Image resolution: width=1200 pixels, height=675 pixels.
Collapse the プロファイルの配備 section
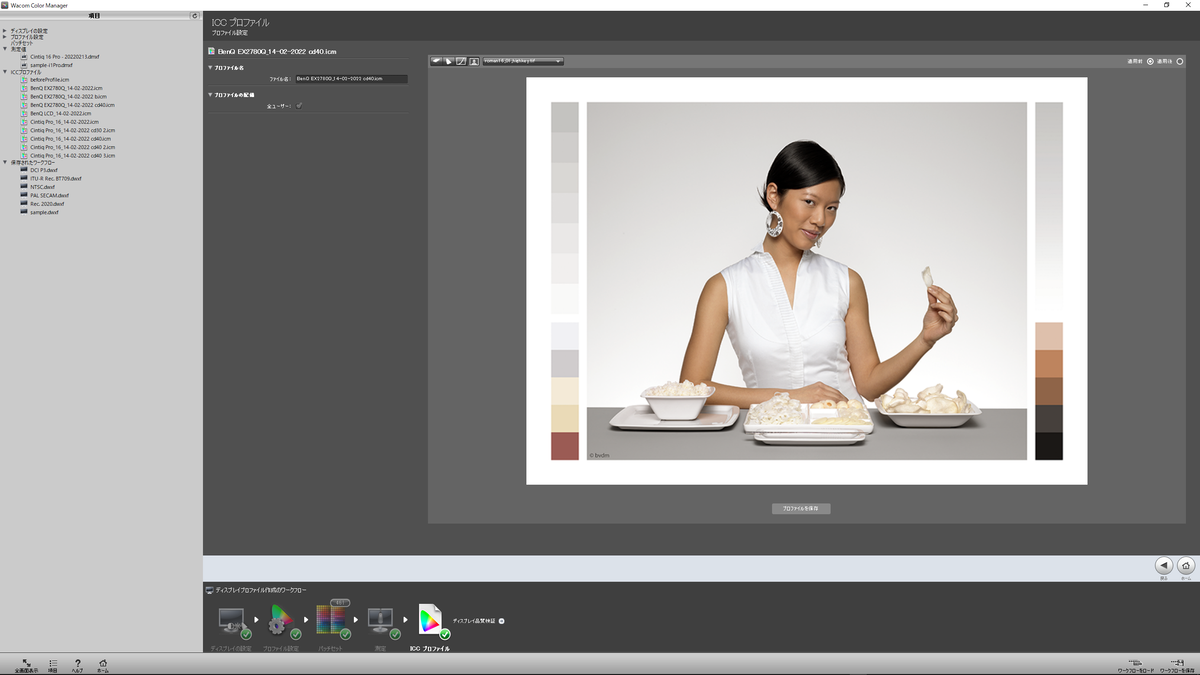tap(210, 95)
